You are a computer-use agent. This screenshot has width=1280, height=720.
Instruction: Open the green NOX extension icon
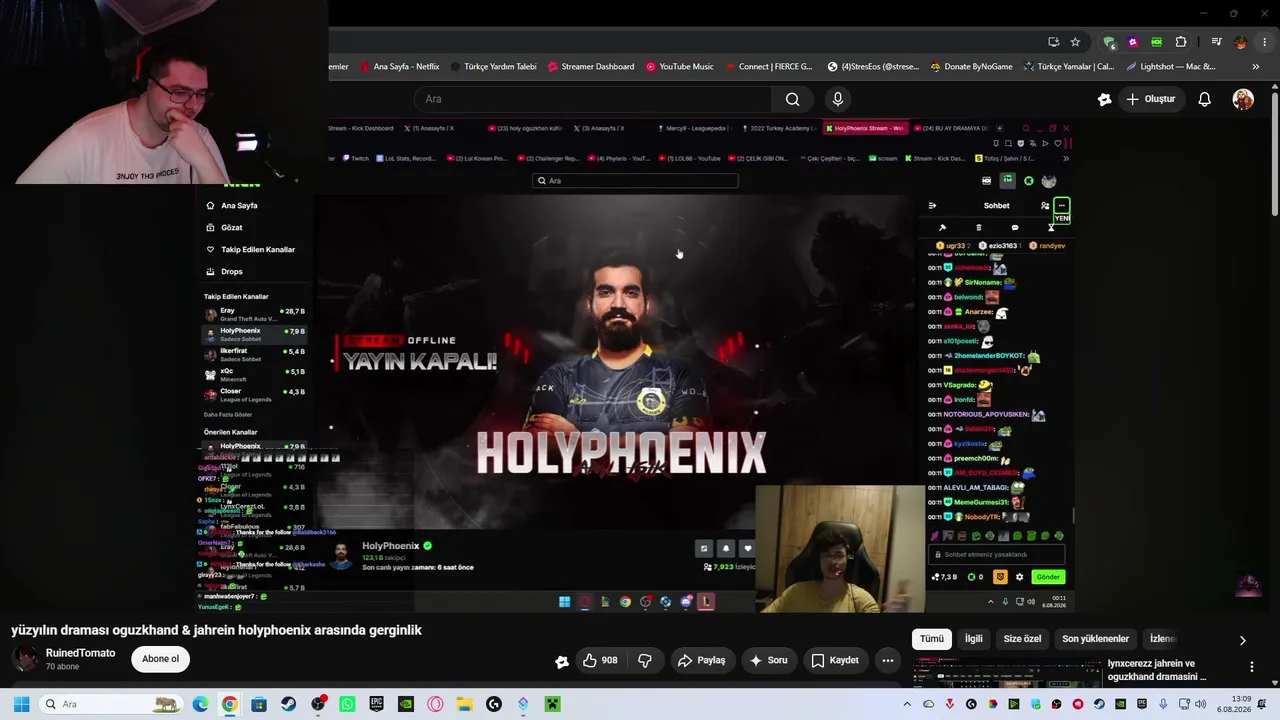click(x=1157, y=42)
